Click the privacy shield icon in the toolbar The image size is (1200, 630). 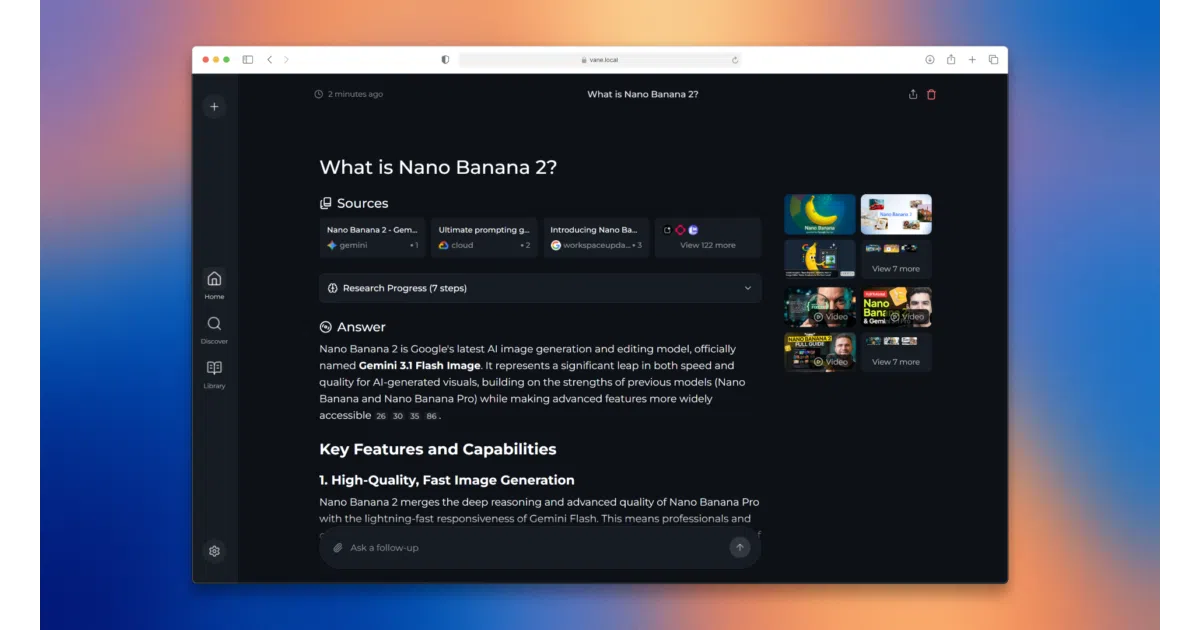point(445,60)
